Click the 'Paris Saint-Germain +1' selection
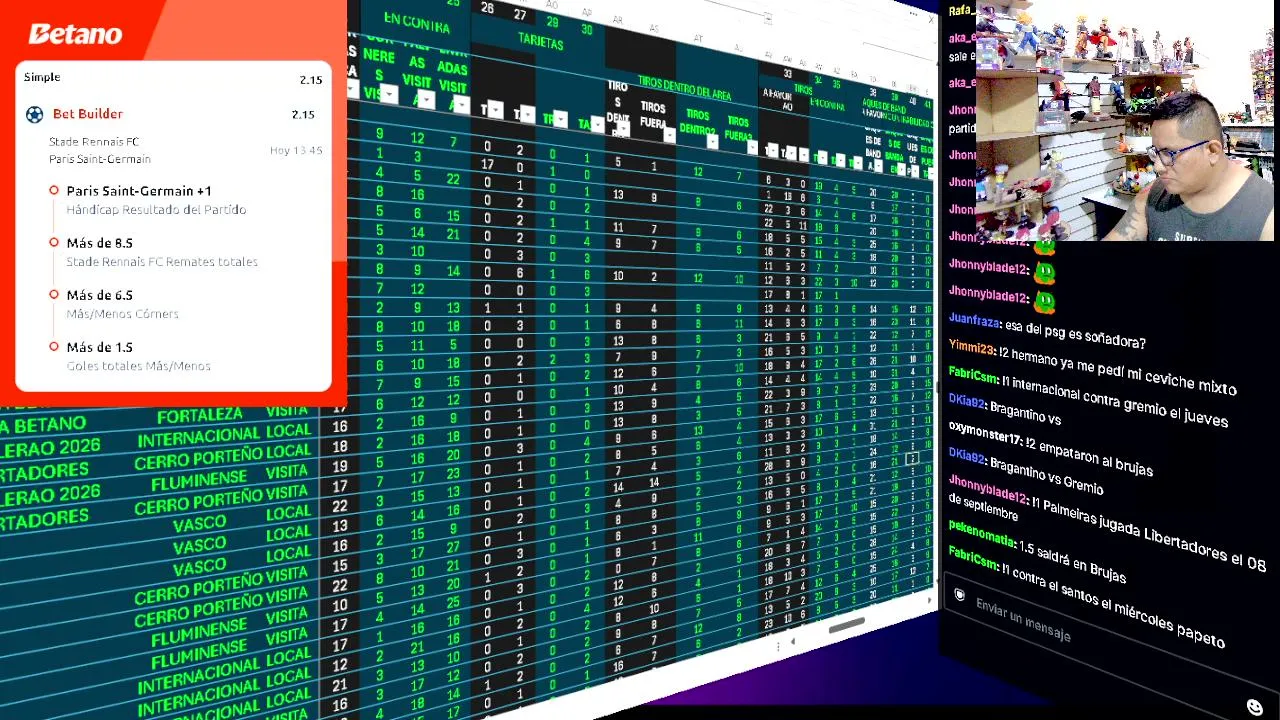Viewport: 1280px width, 720px height. (139, 191)
